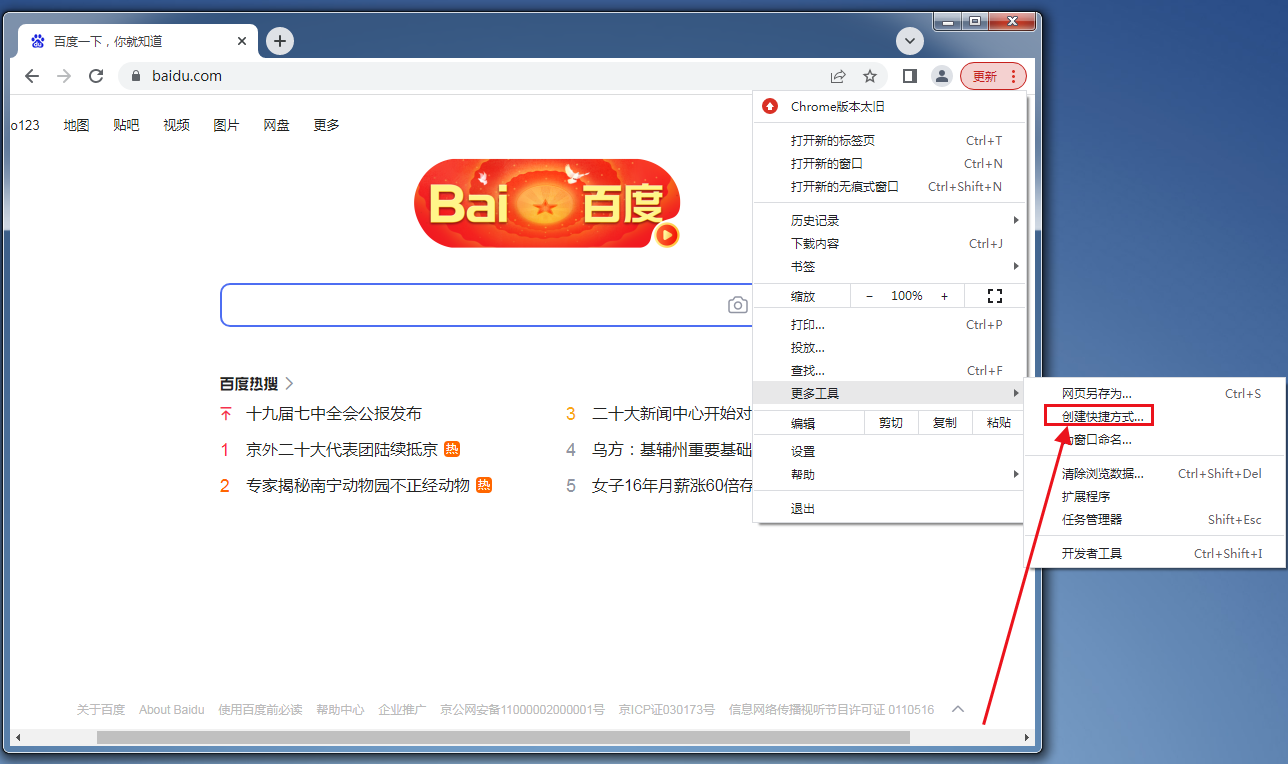Select 创建快捷方式... in submenu

coord(1155,417)
